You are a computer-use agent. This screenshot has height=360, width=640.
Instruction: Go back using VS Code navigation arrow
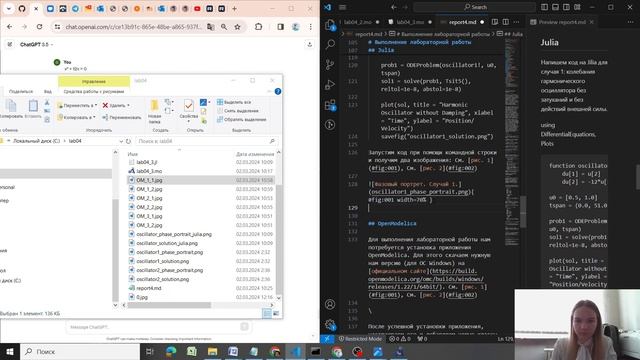click(393, 7)
